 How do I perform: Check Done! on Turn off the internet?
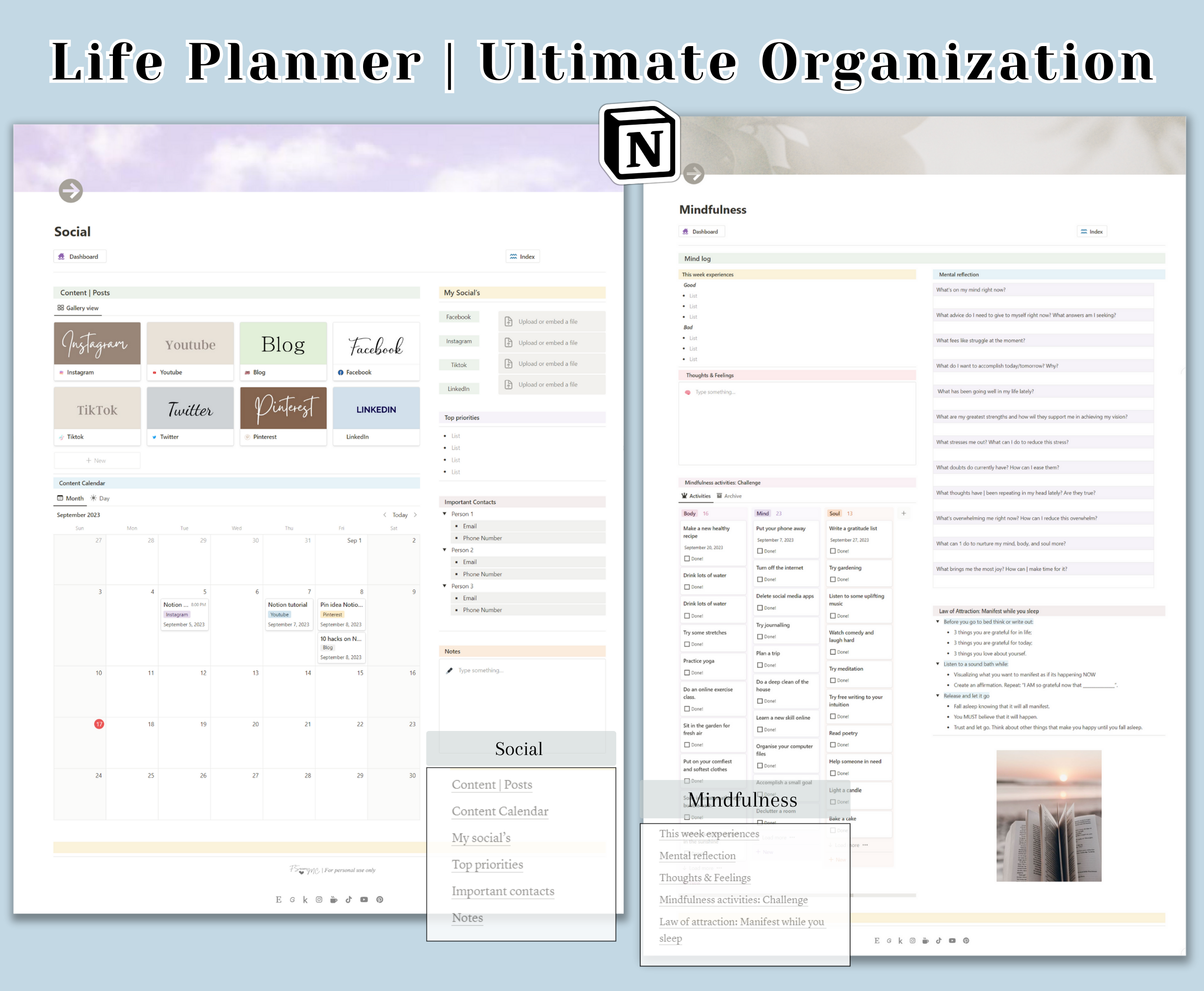pos(760,580)
